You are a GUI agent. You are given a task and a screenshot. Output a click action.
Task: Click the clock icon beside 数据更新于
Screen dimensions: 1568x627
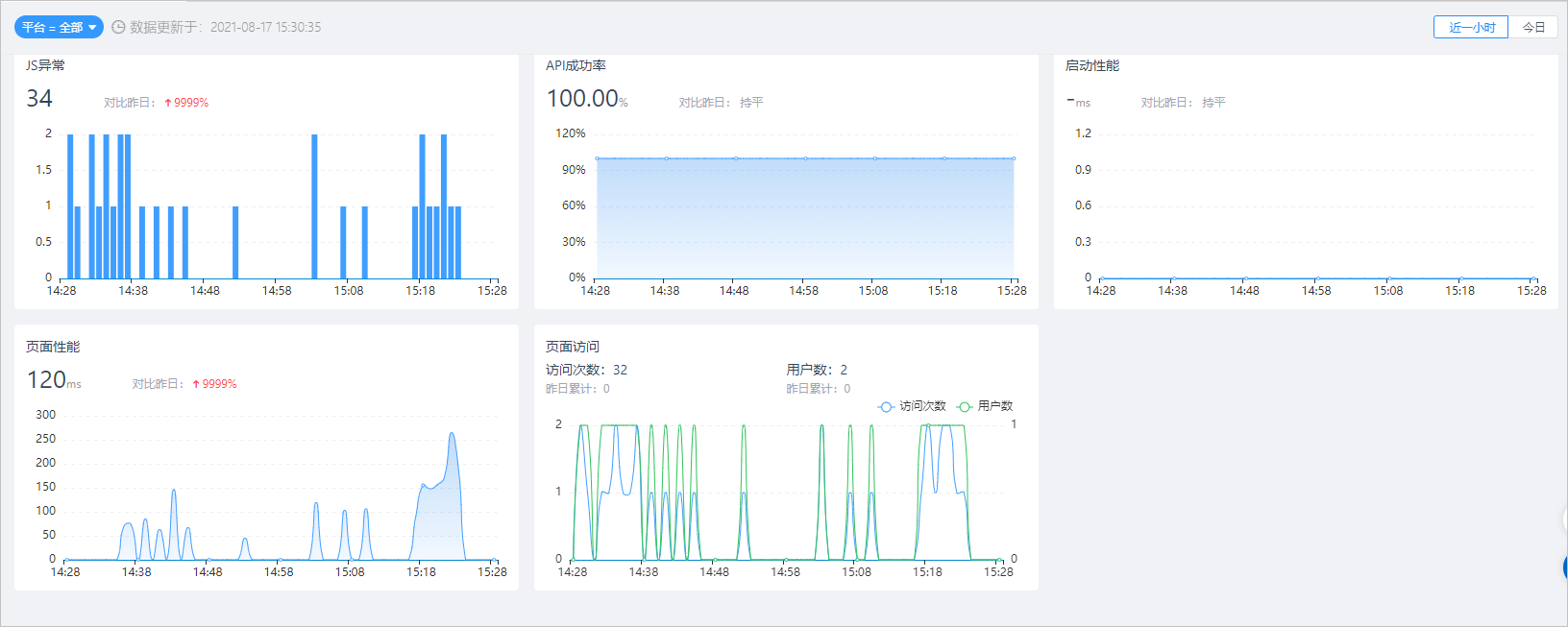coord(118,27)
